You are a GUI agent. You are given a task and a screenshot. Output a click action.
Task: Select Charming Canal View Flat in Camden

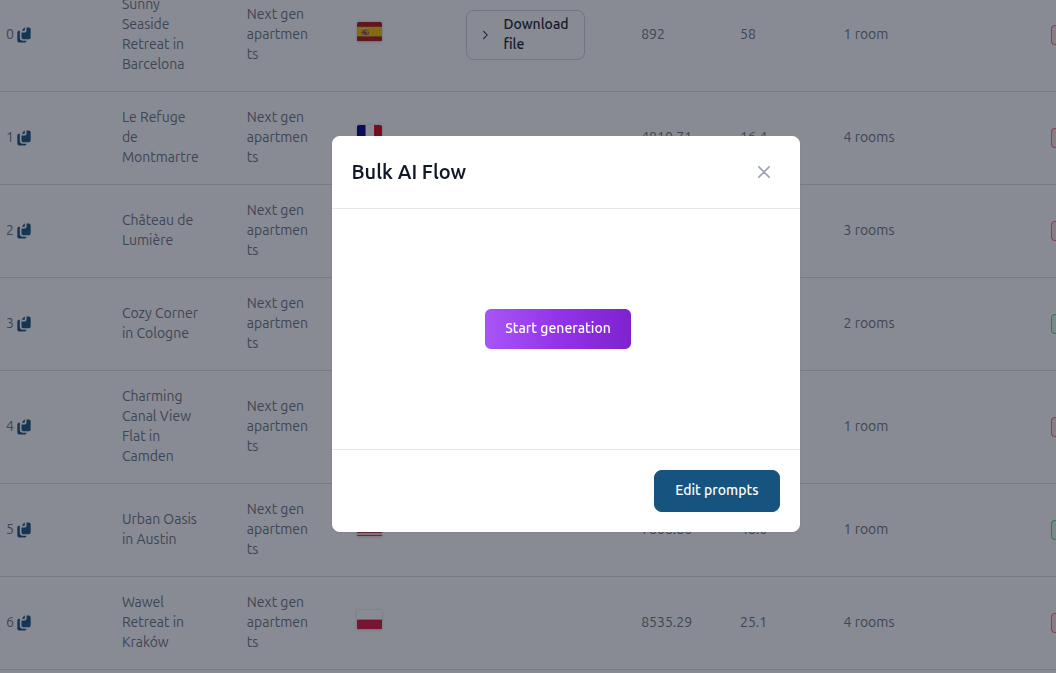tap(156, 426)
